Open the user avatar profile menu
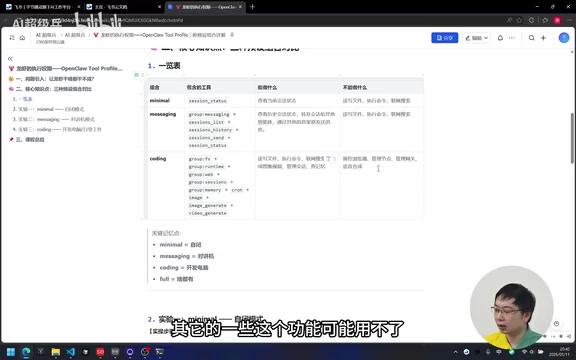 pyautogui.click(x=564, y=37)
